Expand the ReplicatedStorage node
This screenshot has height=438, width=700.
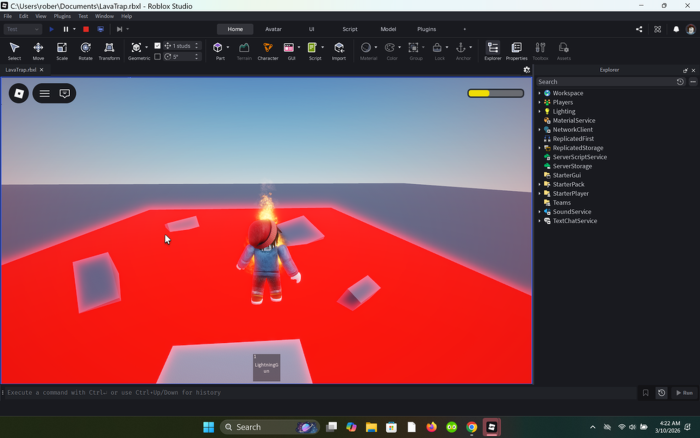[x=539, y=148]
